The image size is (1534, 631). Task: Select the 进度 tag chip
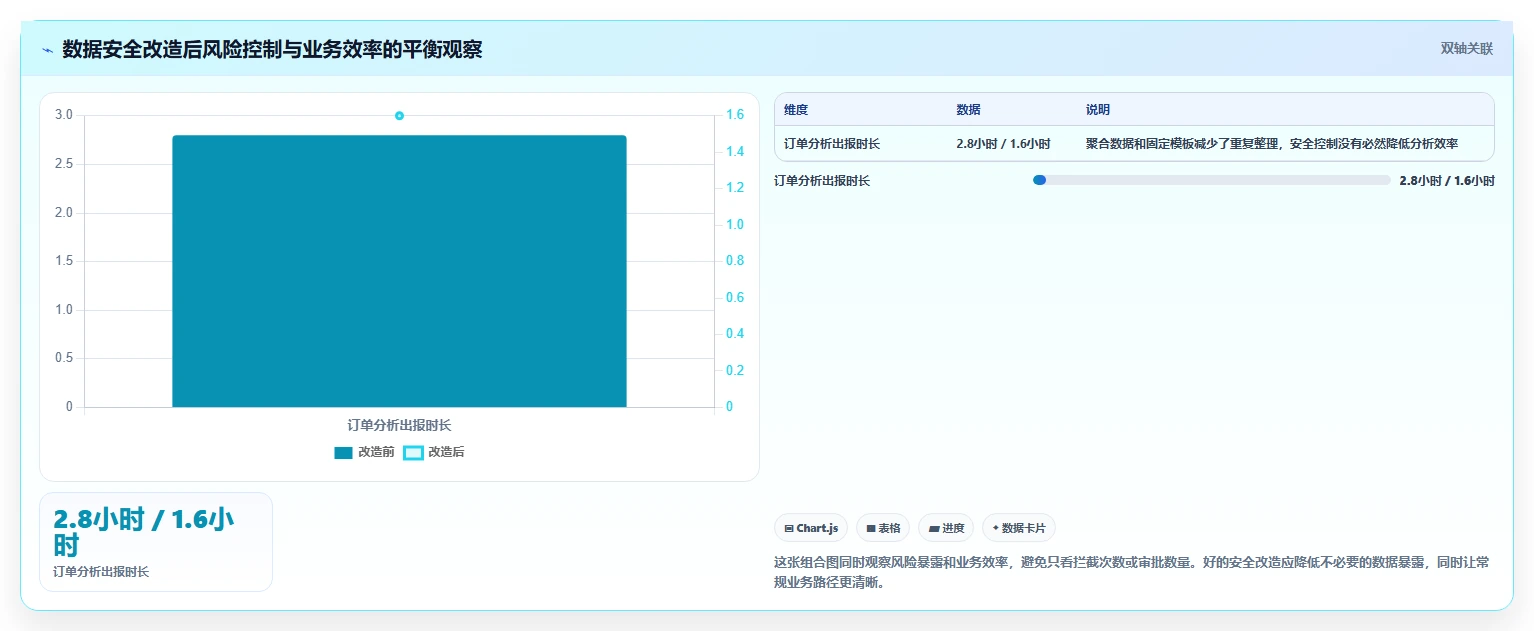(x=946, y=528)
